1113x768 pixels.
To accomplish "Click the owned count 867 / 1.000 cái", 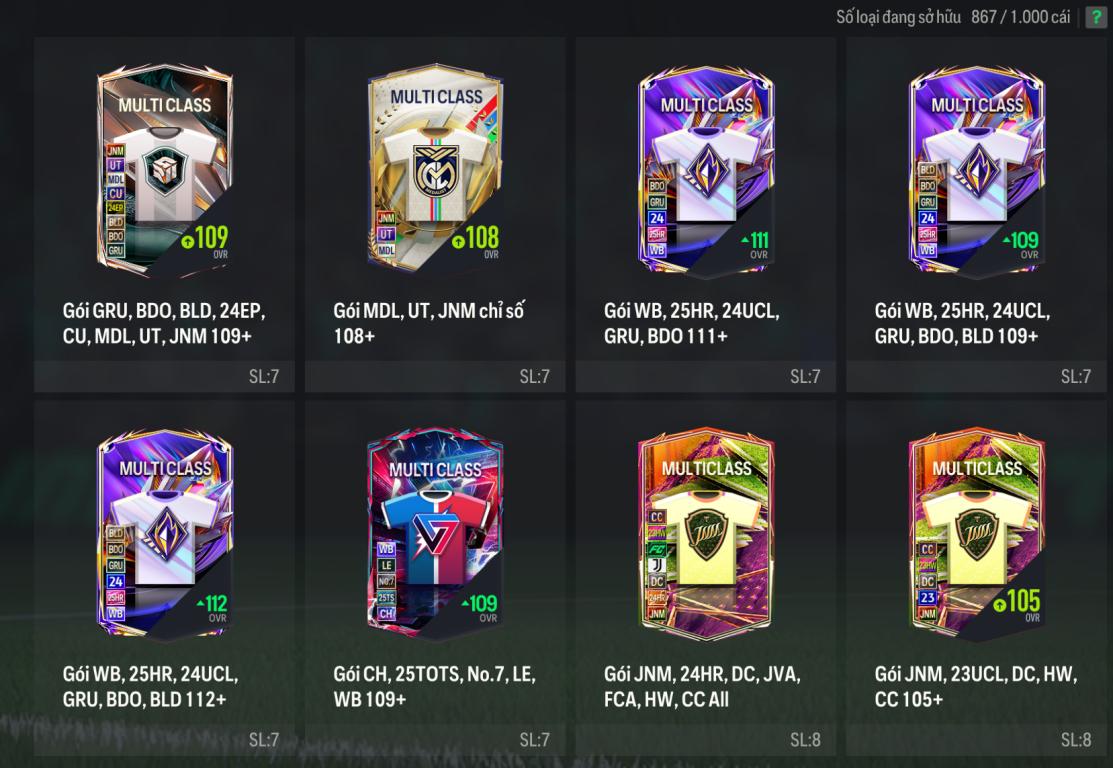I will click(1020, 17).
